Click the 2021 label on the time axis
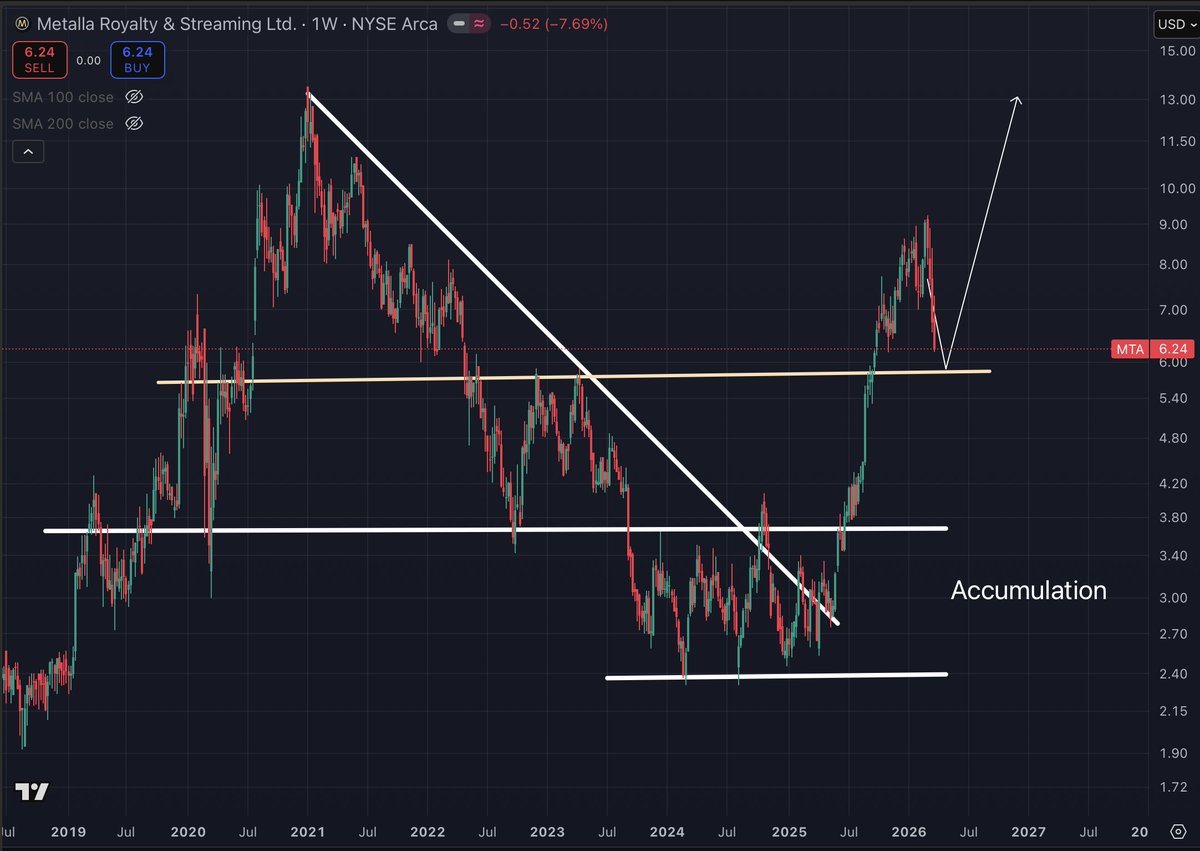The width and height of the screenshot is (1200, 851). click(308, 831)
